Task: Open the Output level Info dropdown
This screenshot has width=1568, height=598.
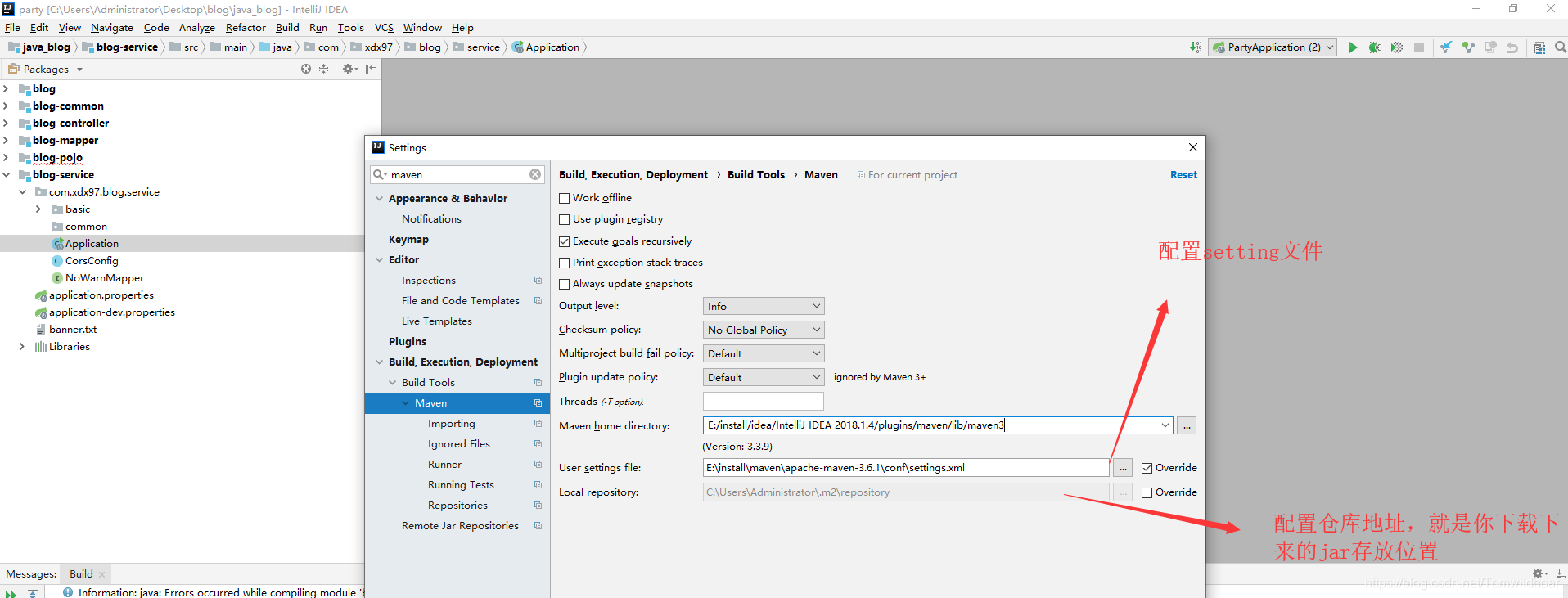Action: tap(764, 306)
